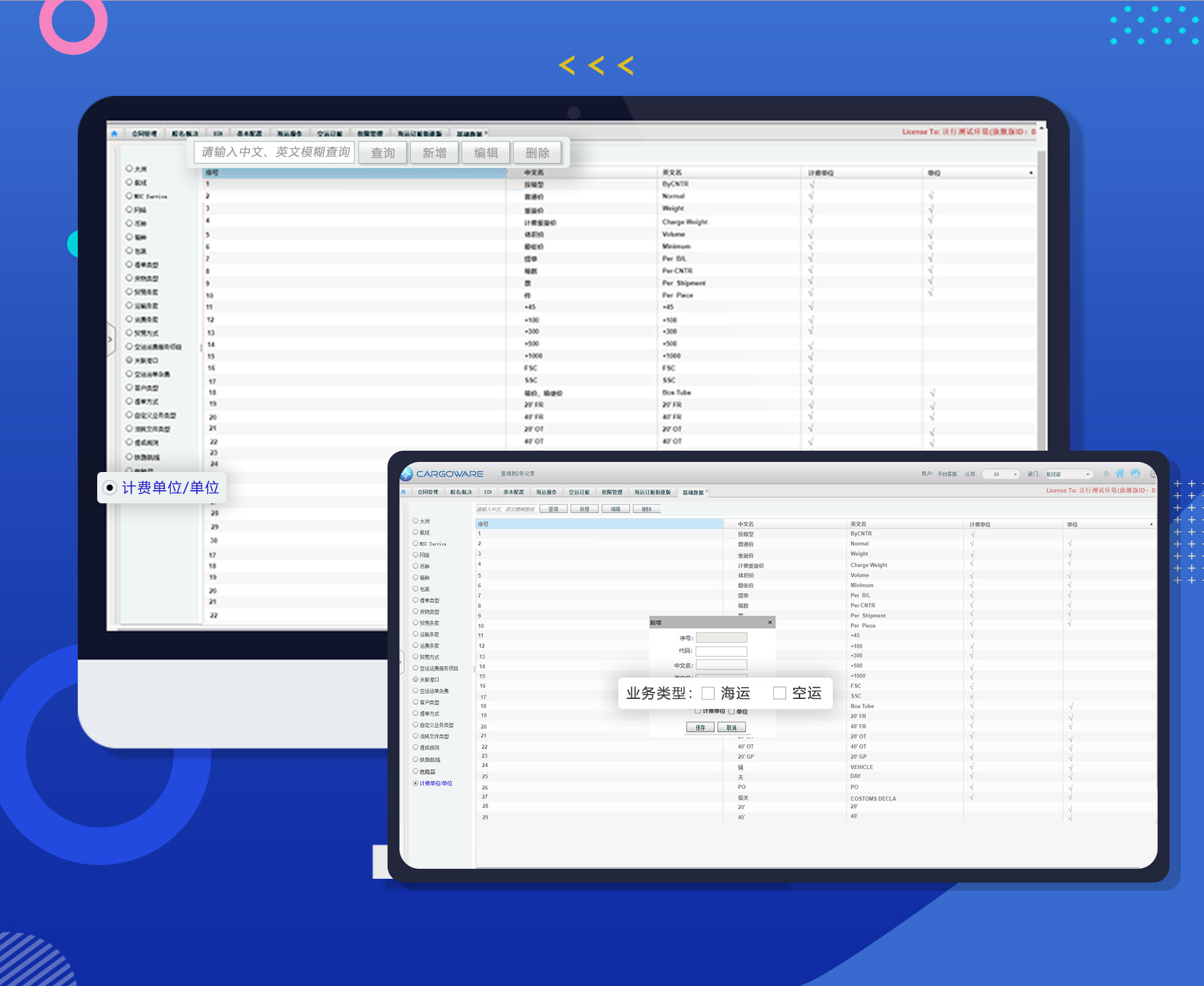Viewport: 1204px width, 986px height.
Task: Click the home icon in monitor window
Action: (x=114, y=134)
